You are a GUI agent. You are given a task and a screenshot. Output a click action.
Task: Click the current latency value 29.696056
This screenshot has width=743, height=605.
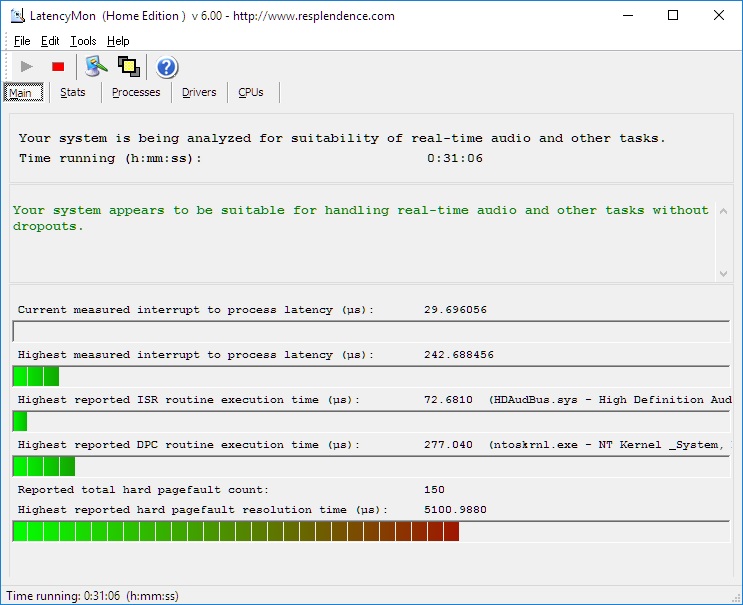pyautogui.click(x=455, y=310)
